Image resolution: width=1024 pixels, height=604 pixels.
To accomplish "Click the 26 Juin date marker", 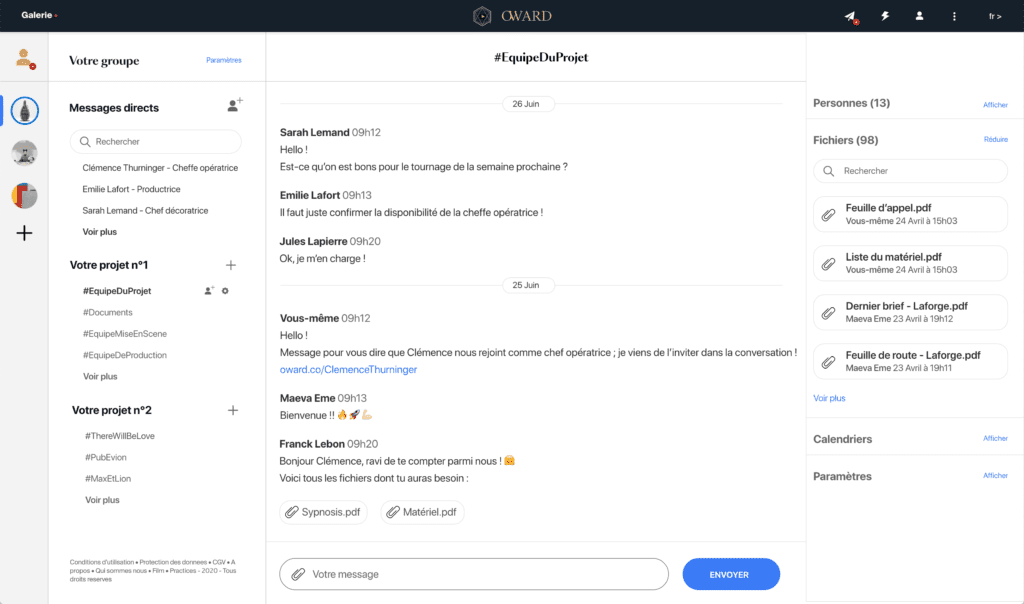I will tap(526, 104).
